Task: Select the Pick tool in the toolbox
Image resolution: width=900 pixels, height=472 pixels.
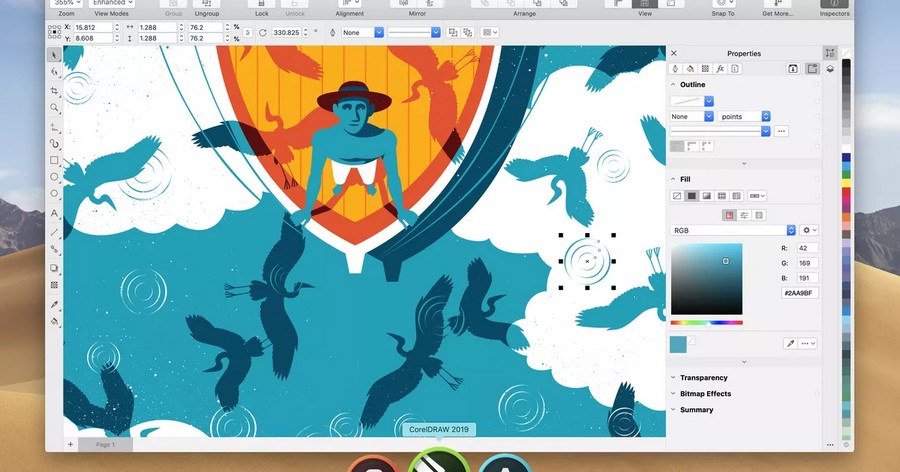Action: 55,55
